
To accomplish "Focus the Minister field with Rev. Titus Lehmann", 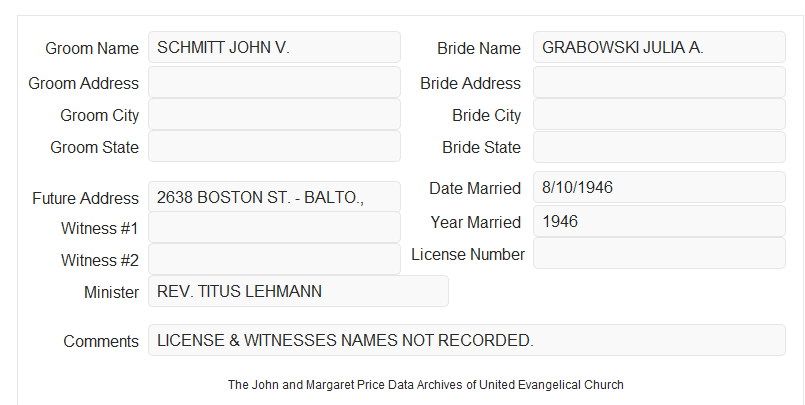I will [x=298, y=291].
